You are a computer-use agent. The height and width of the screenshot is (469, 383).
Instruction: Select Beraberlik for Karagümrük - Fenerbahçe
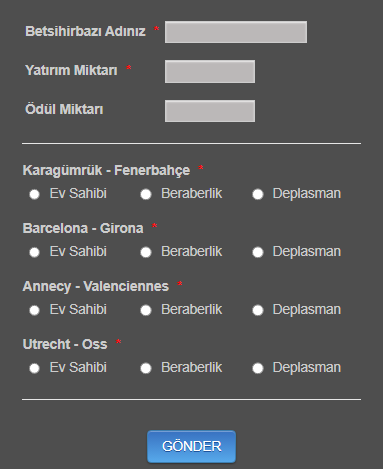point(146,194)
